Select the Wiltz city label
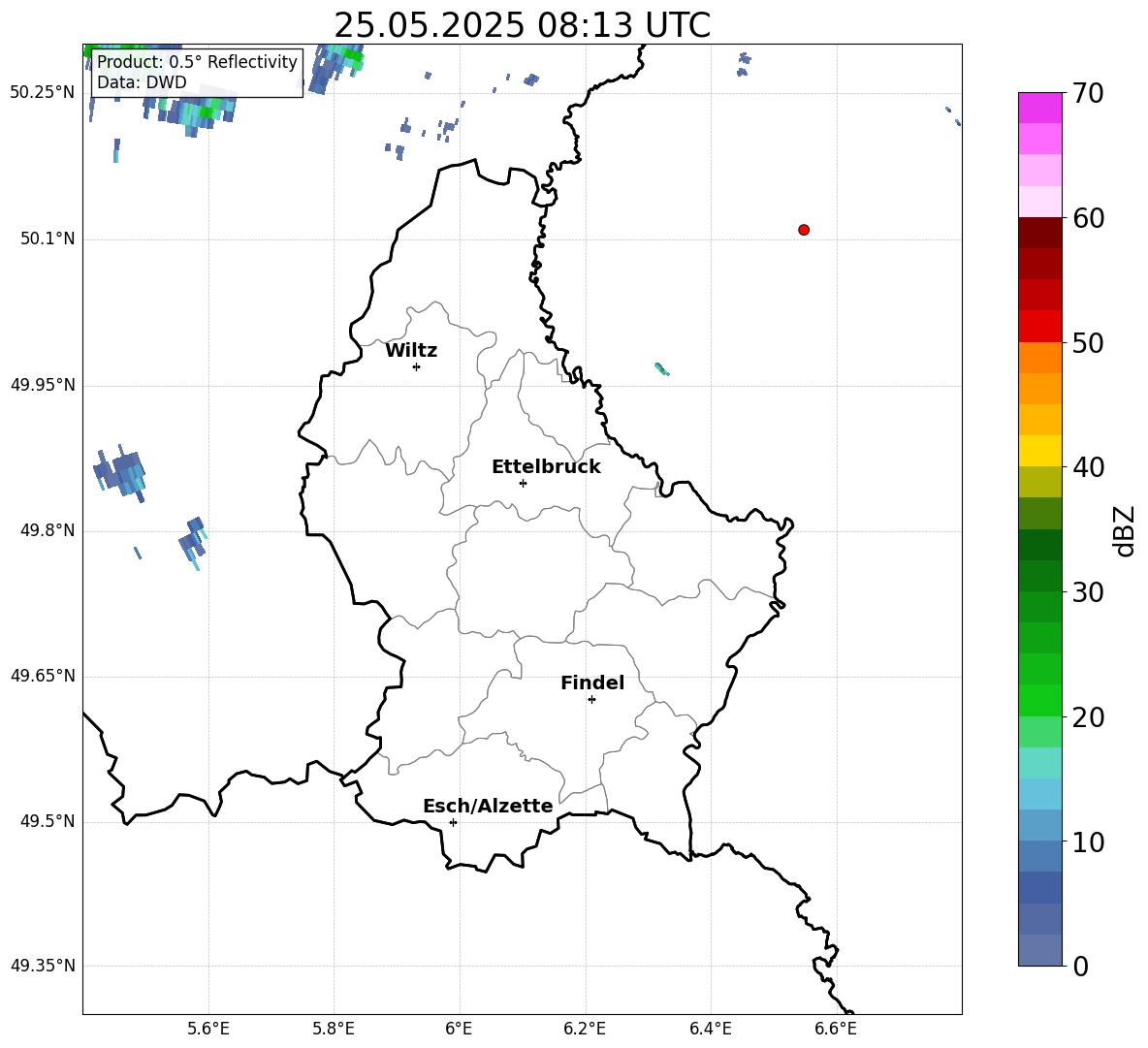This screenshot has height=1048, width=1148. tap(411, 351)
